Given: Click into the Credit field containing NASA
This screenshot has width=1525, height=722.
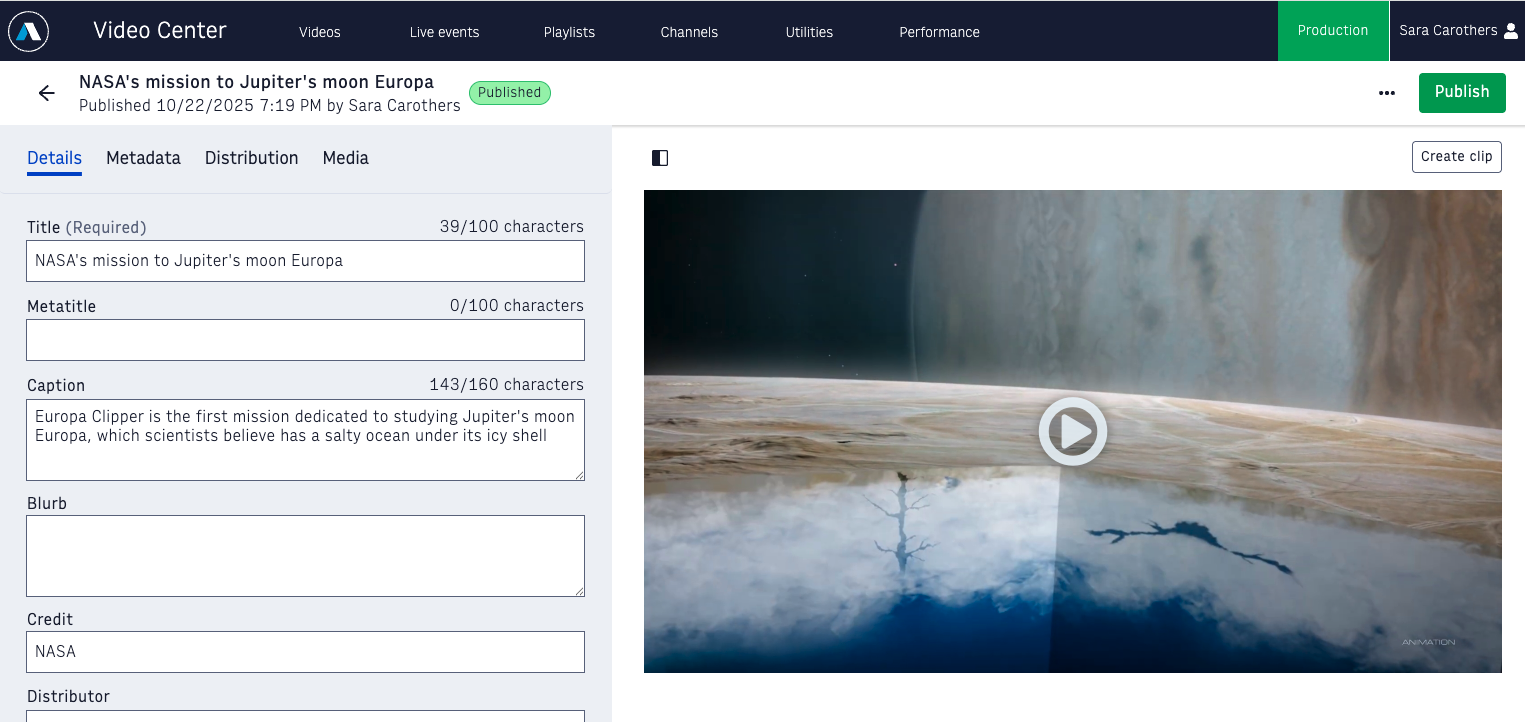Looking at the screenshot, I should coord(305,652).
